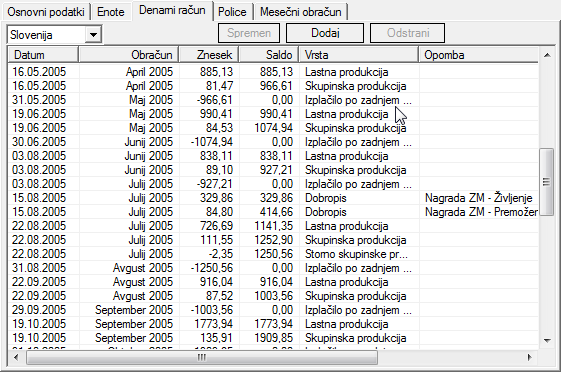Select the row with Znesek 81,47
This screenshot has height=372, width=561.
(273, 86)
